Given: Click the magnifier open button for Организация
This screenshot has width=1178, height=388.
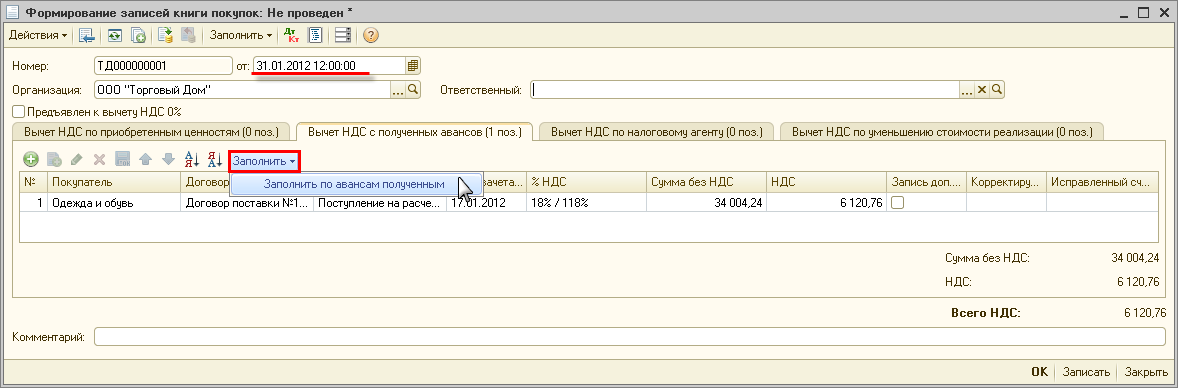Looking at the screenshot, I should [x=412, y=90].
